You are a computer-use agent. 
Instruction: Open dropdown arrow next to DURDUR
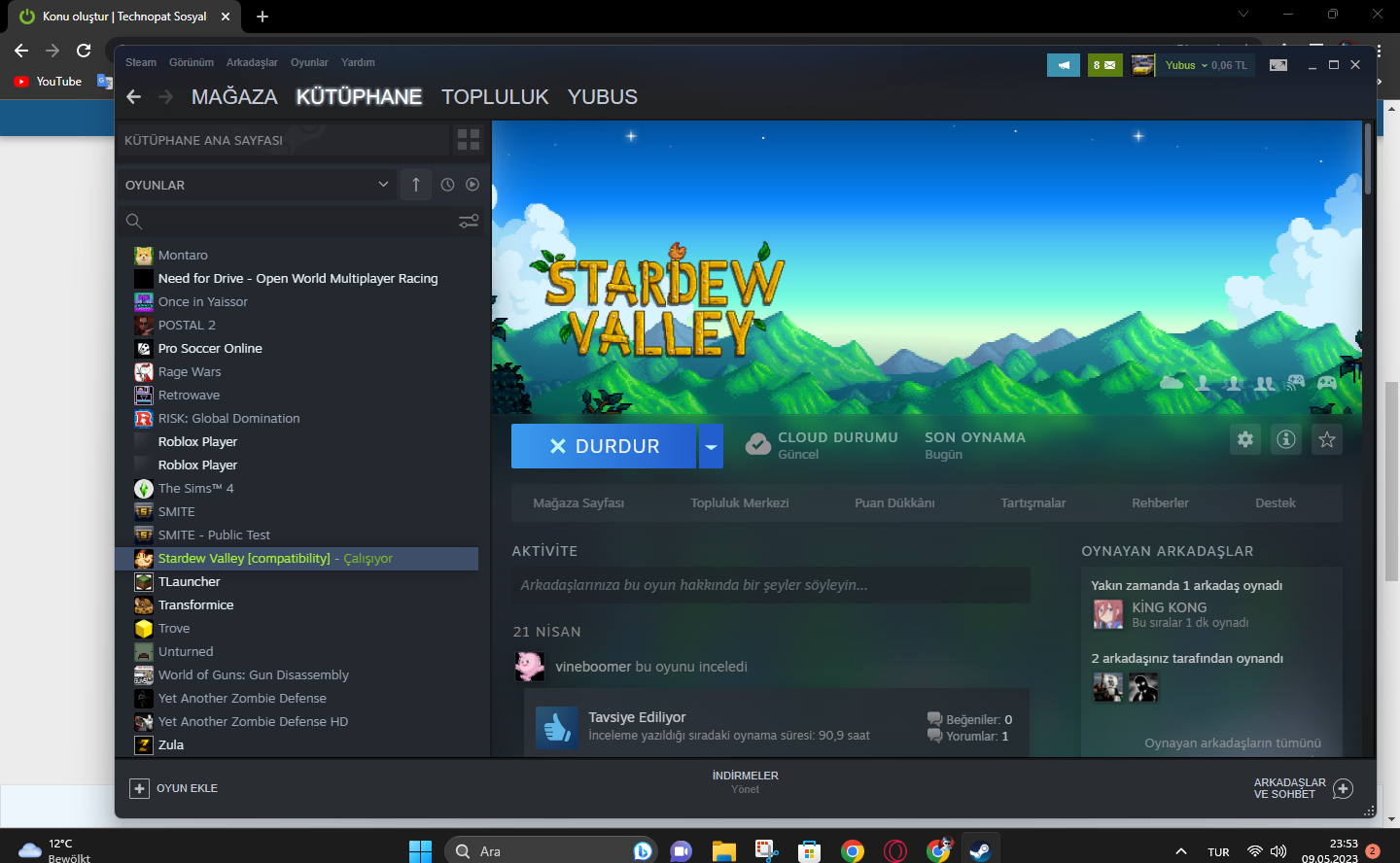[x=711, y=446]
